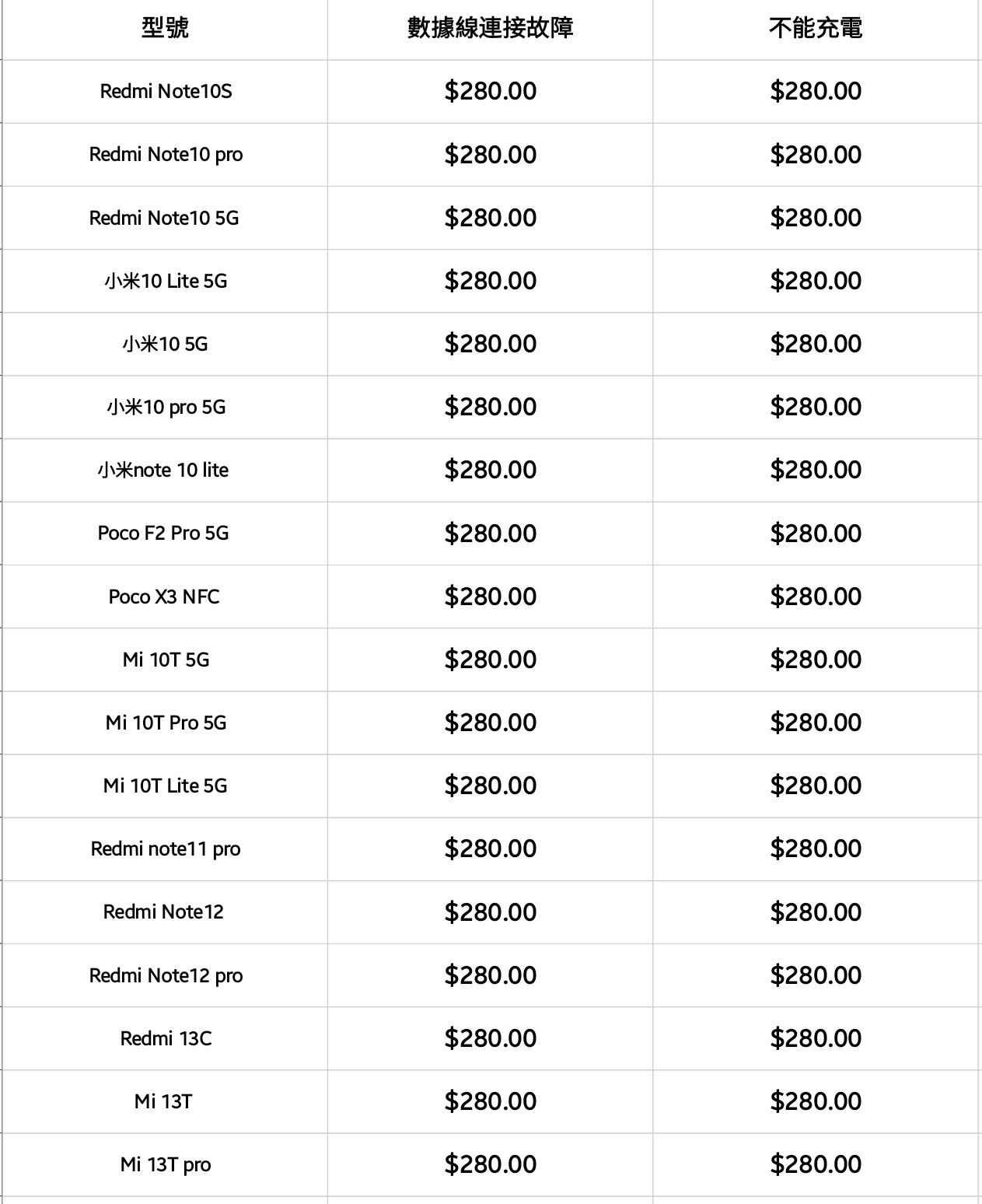Click the 小米10 5G model name
Screen dimensions: 982x1204
coord(165,344)
